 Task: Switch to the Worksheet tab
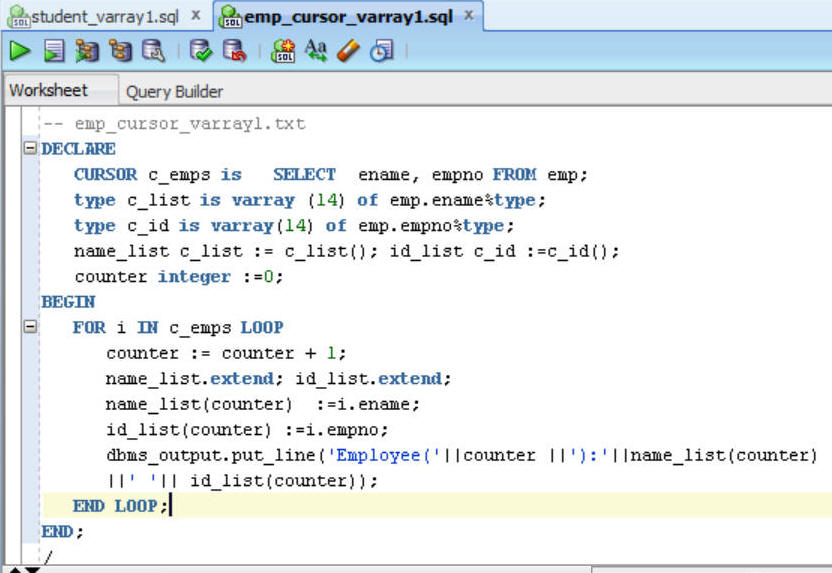49,90
